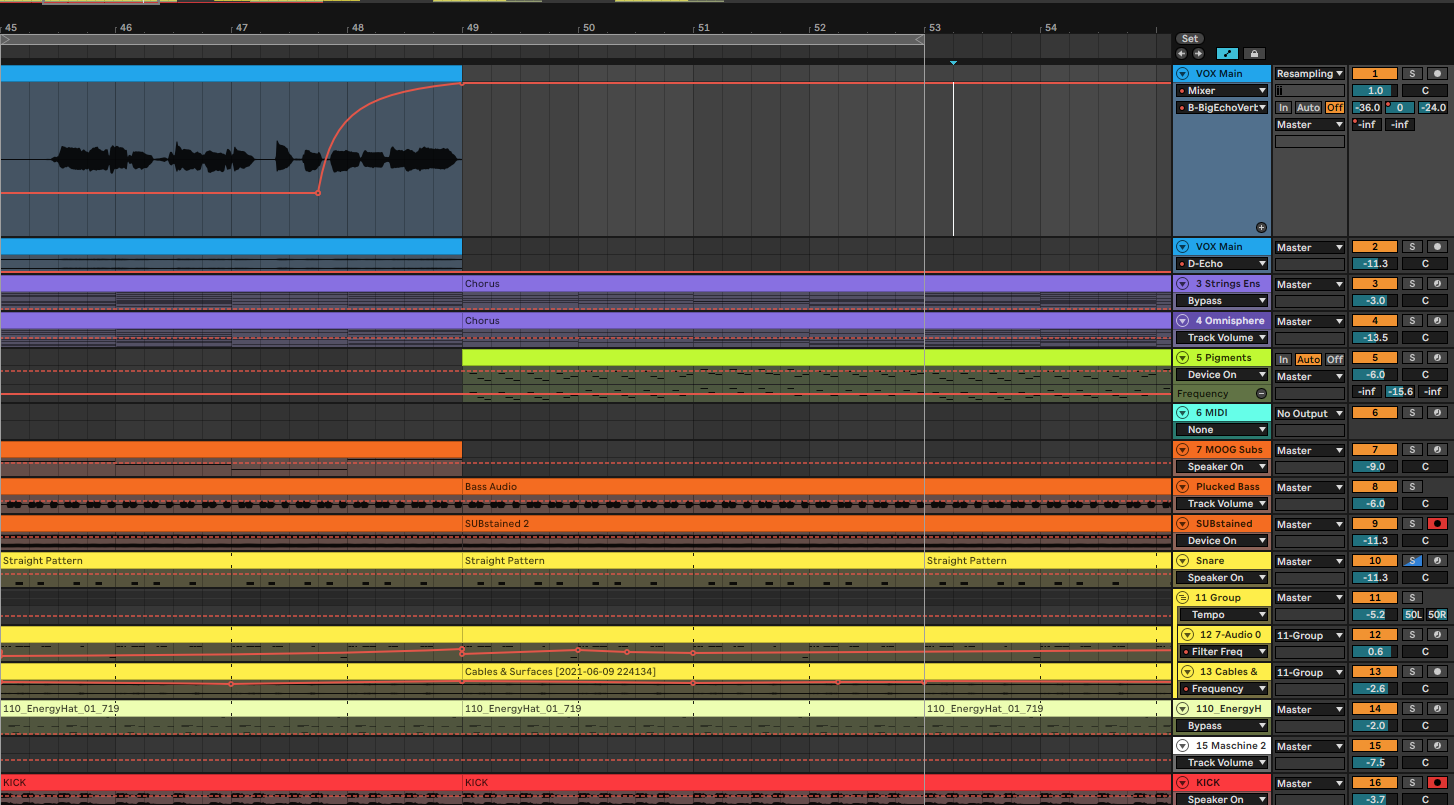Remove Frequency automation lane under 5 Pigments
The height and width of the screenshot is (805, 1454).
coord(1261,394)
